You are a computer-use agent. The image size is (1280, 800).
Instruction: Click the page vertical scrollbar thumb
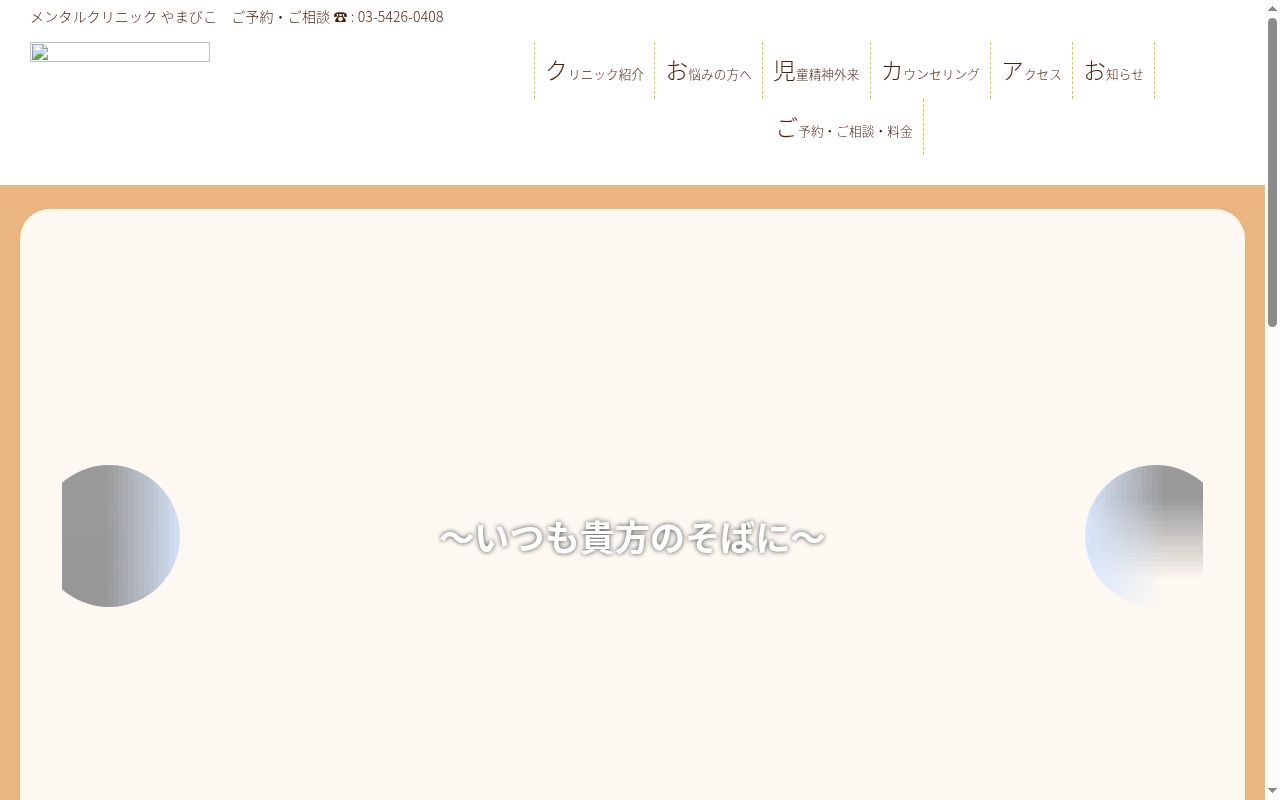[1272, 172]
